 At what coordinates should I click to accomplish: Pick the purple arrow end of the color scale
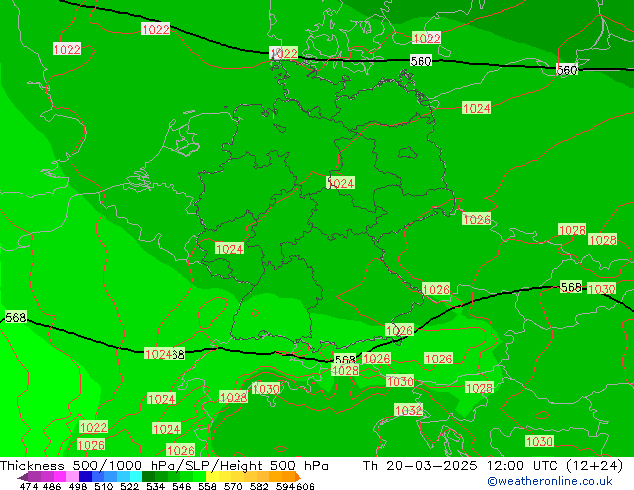(23, 477)
